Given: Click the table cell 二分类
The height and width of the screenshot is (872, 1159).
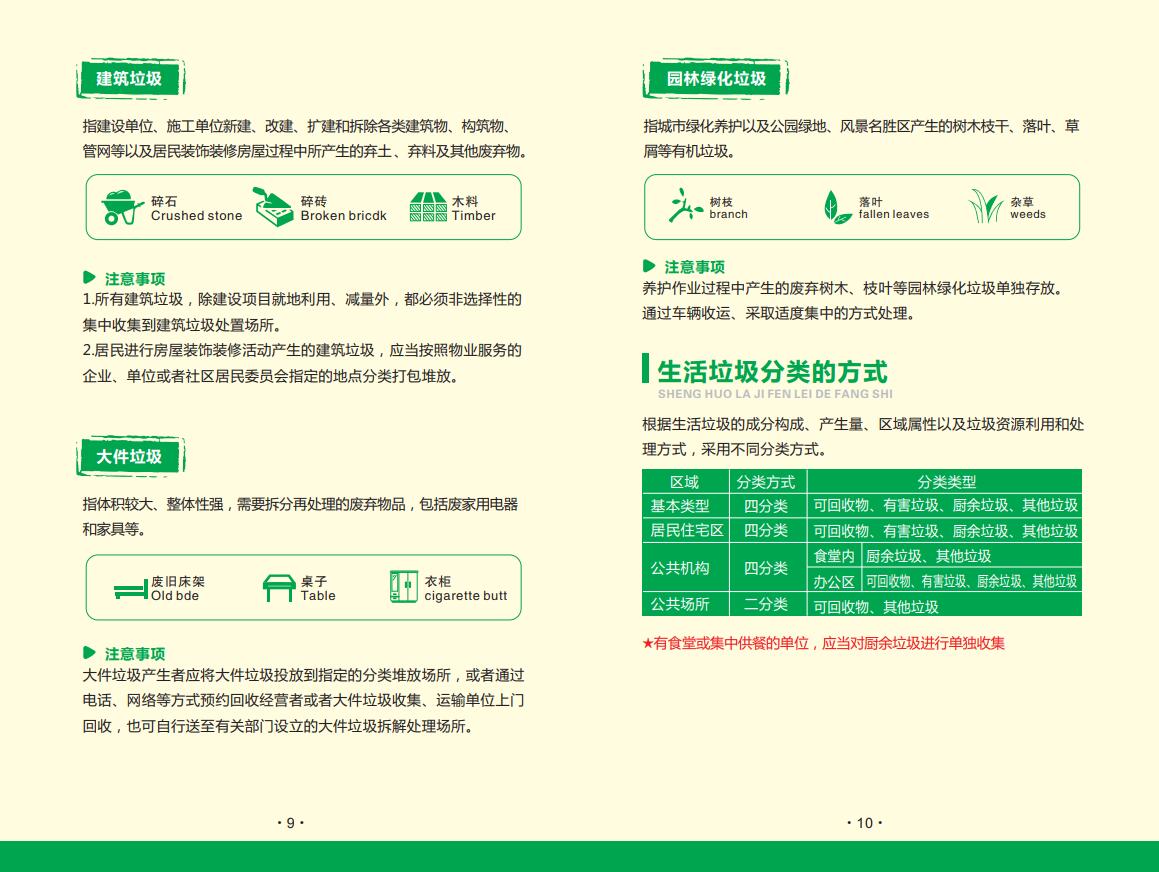Looking at the screenshot, I should (x=767, y=604).
